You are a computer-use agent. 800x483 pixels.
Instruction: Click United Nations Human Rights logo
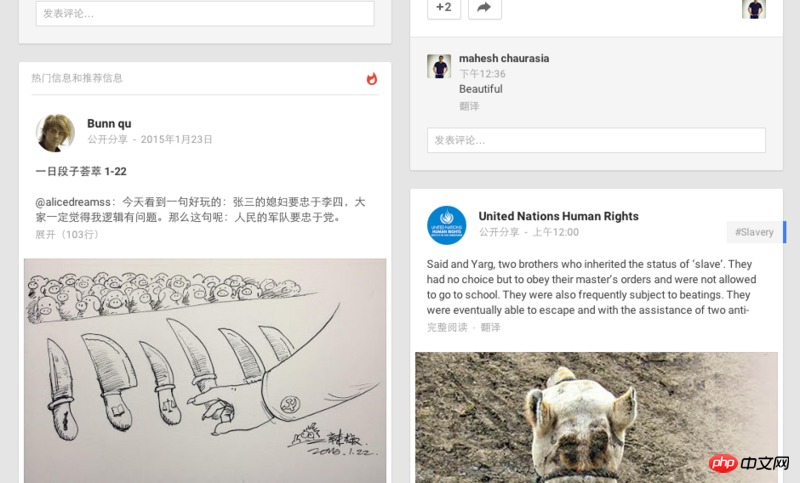pyautogui.click(x=446, y=225)
